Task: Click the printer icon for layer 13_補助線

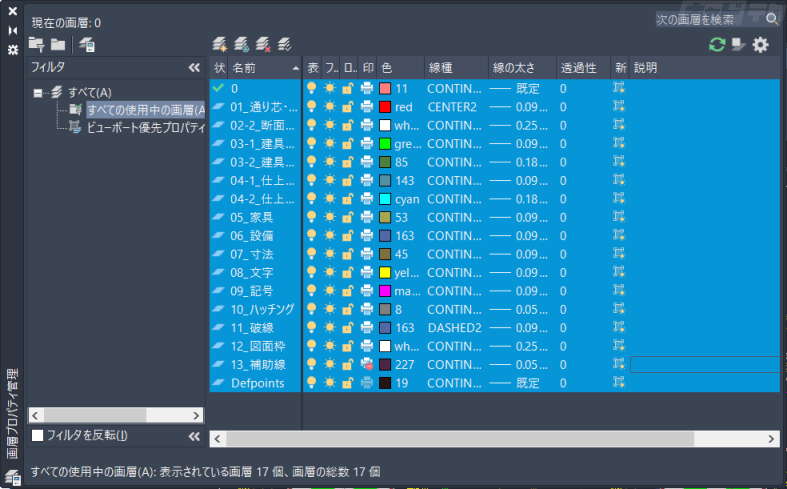Action: coord(367,364)
